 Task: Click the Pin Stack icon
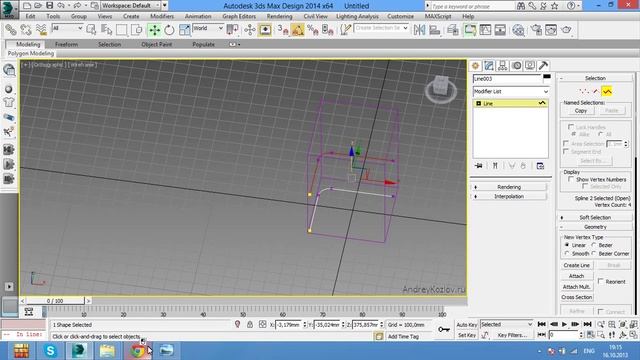[x=479, y=166]
